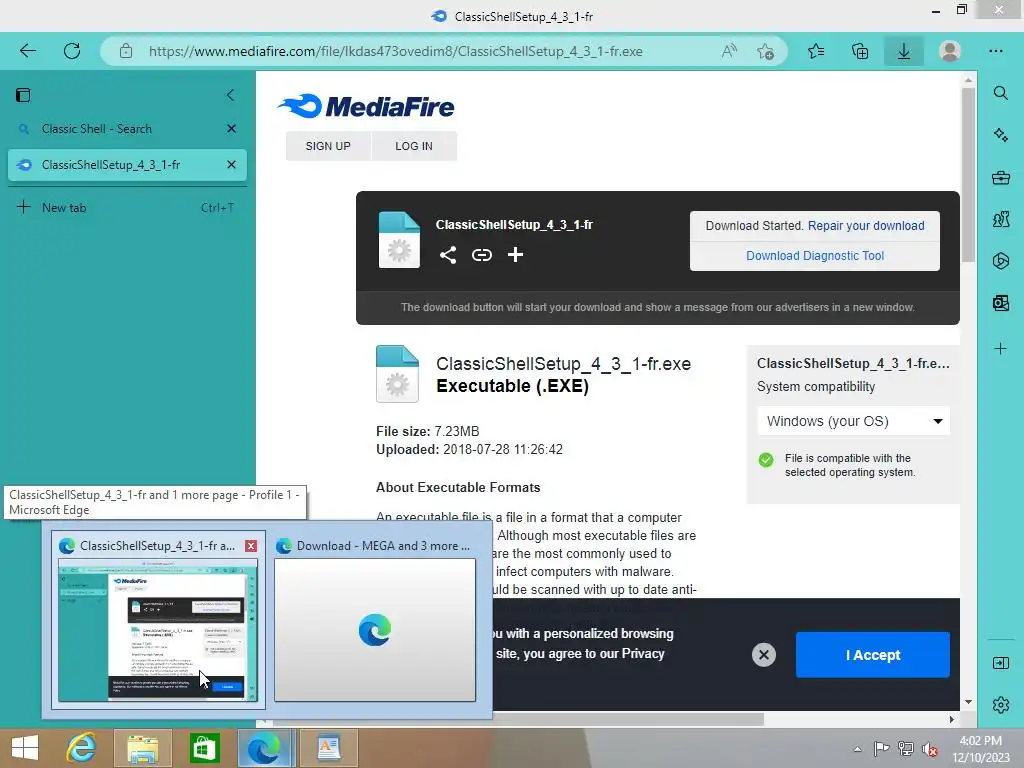Open File Explorer from taskbar

[x=142, y=748]
